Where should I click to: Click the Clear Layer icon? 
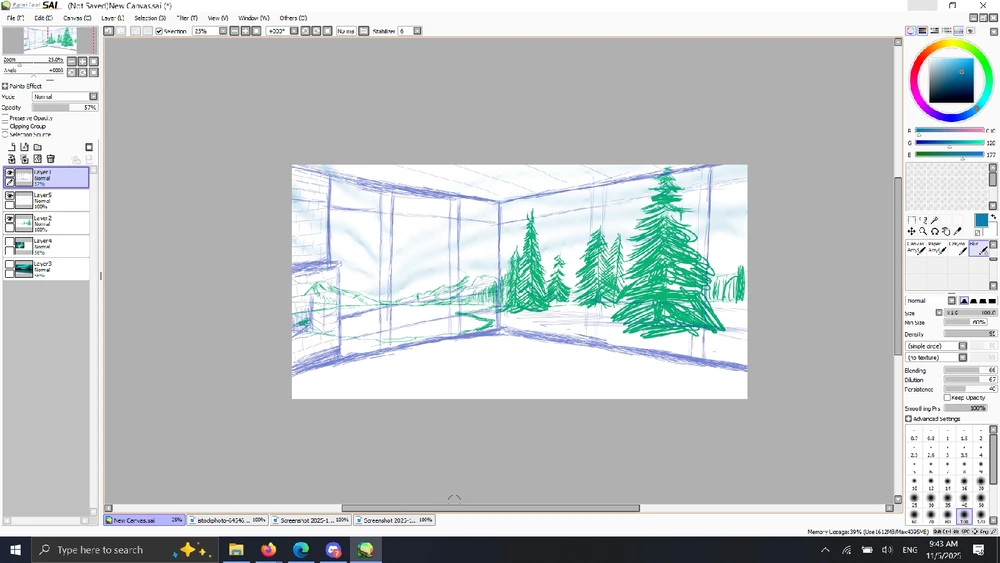click(38, 159)
